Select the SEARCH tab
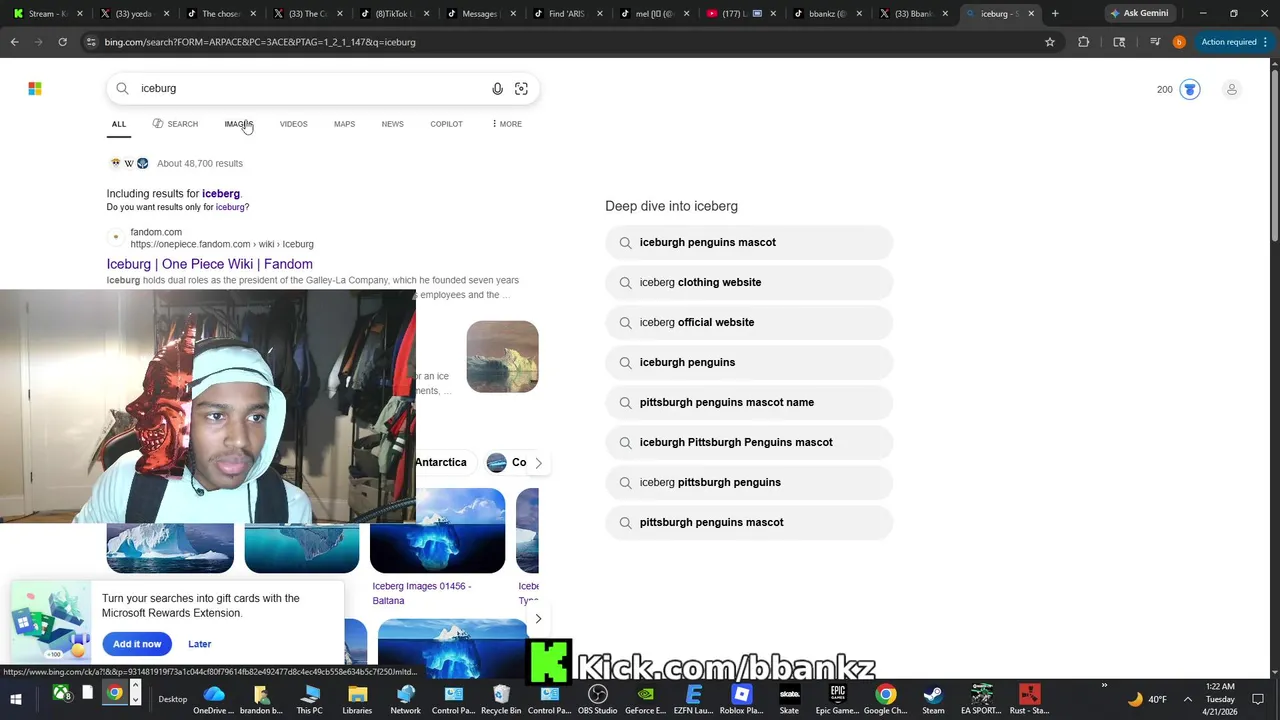1280x720 pixels. [x=175, y=124]
